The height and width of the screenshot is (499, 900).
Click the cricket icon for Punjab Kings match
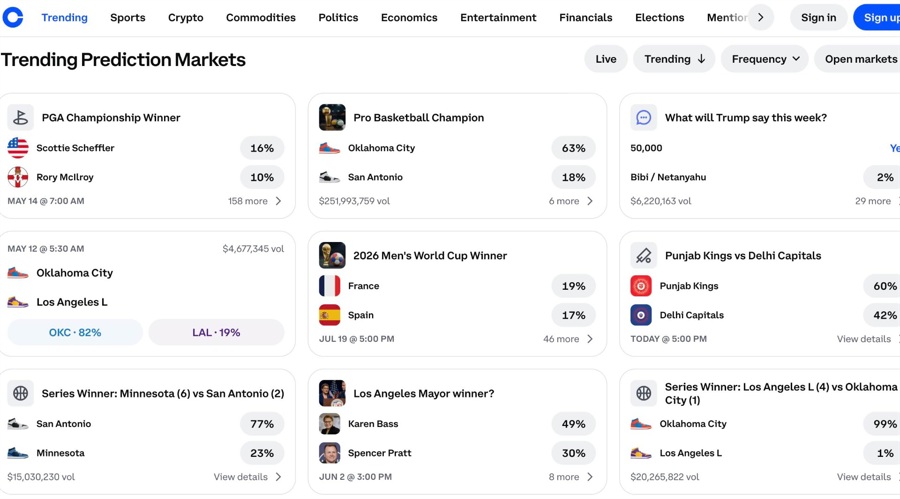tap(643, 256)
